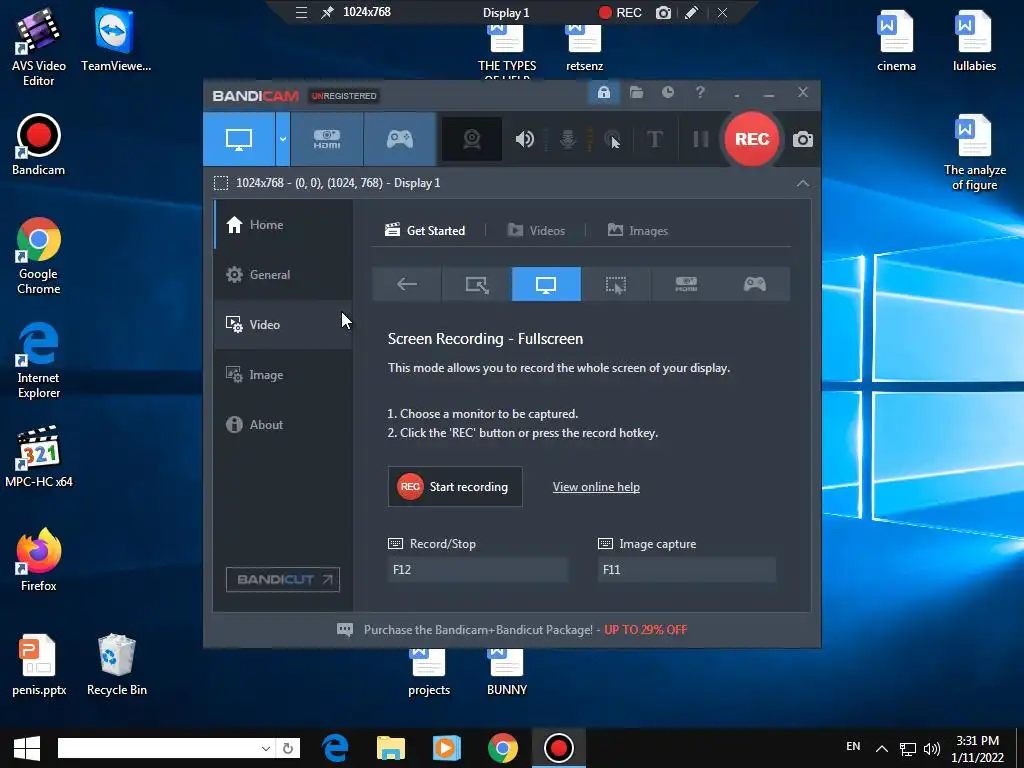Select HDMI device recording mode in top toolbar
The image size is (1024, 768).
coord(327,139)
